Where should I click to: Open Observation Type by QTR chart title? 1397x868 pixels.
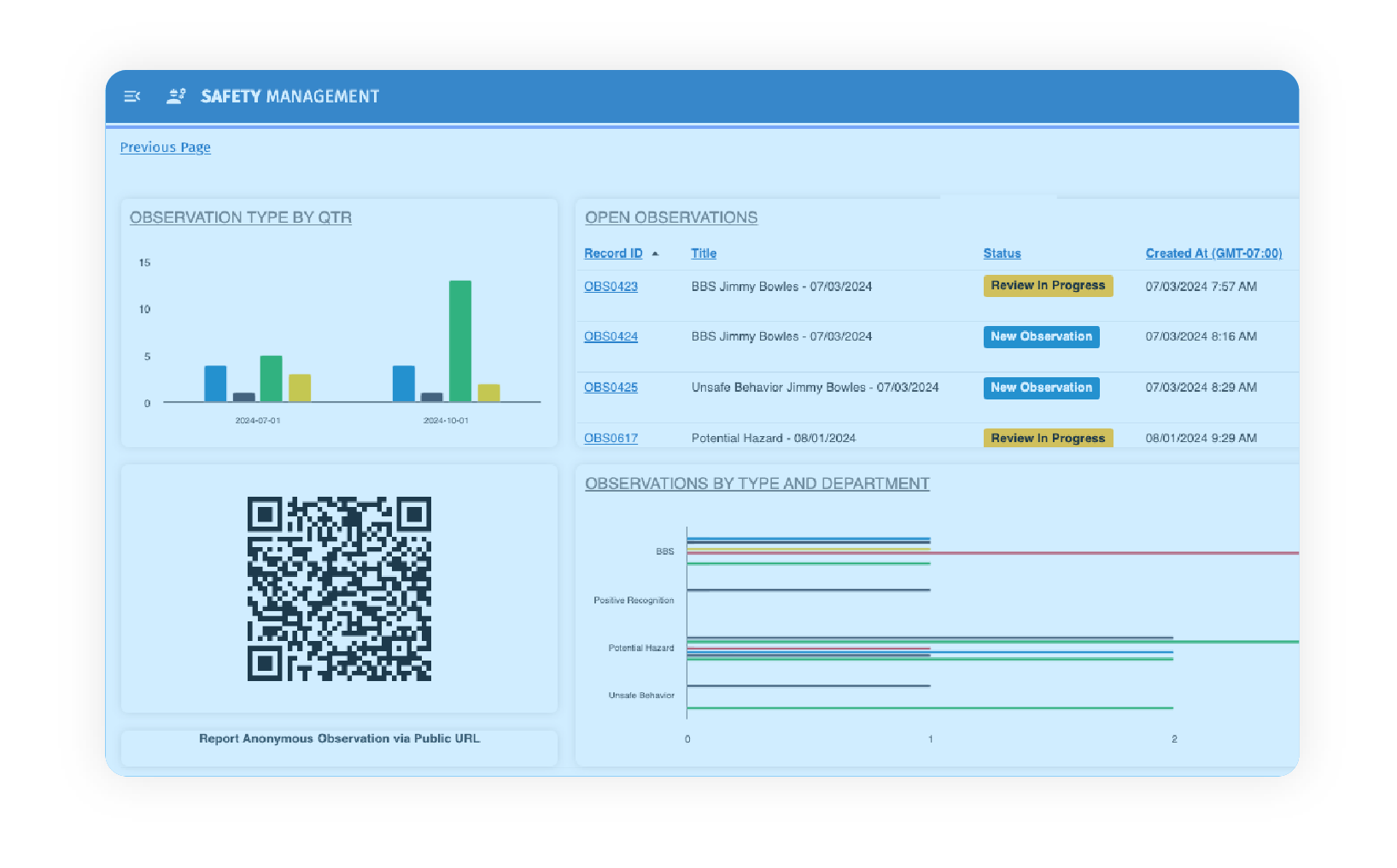(x=240, y=218)
